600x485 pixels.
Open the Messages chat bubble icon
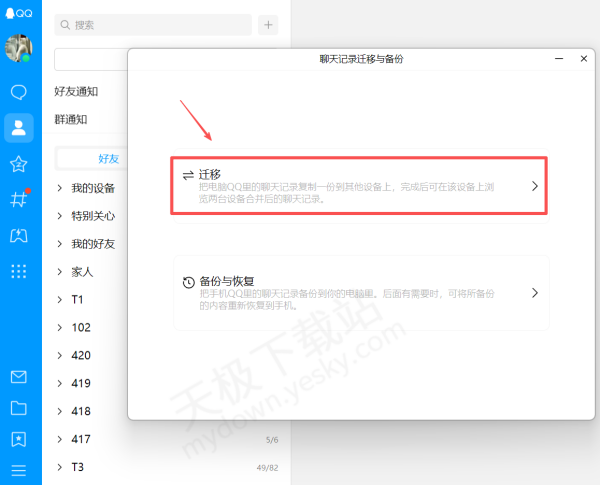[18, 92]
